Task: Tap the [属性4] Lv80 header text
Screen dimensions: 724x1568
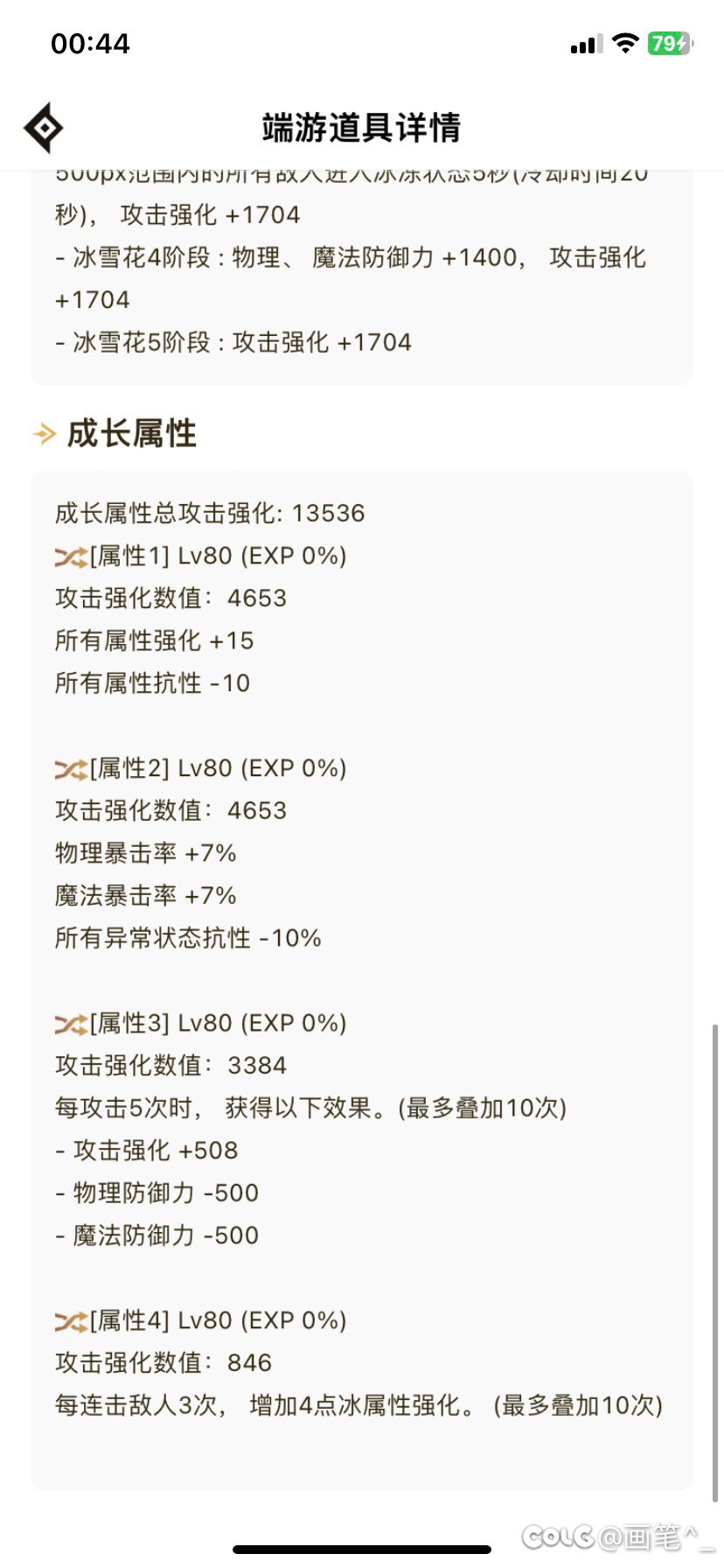Action: (x=219, y=1320)
